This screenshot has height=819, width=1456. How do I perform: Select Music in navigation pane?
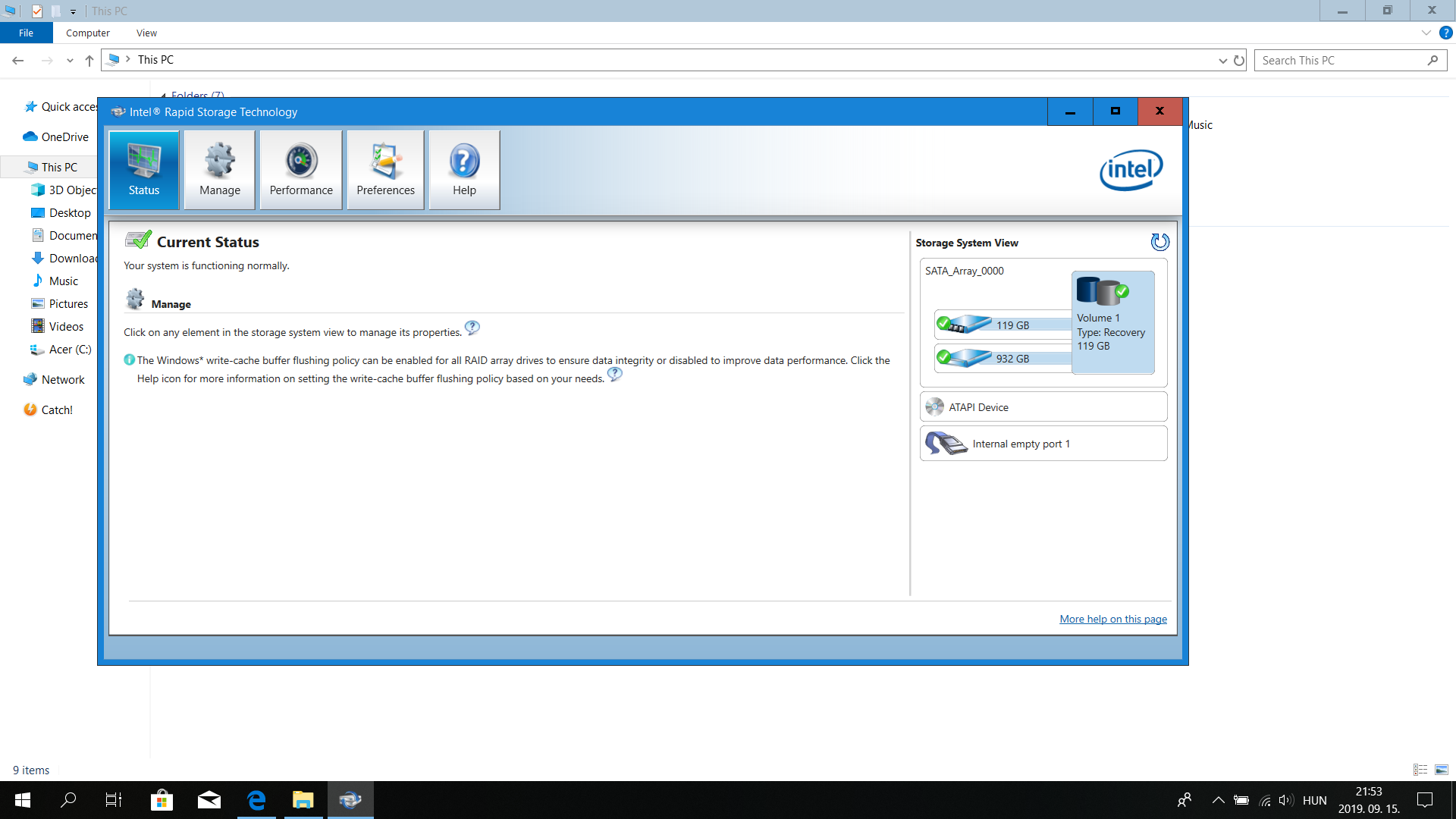pos(55,281)
